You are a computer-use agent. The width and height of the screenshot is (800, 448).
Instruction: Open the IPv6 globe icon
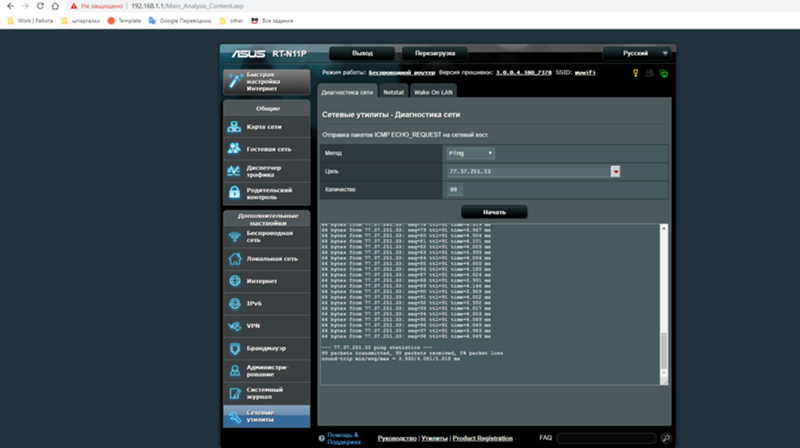point(235,303)
